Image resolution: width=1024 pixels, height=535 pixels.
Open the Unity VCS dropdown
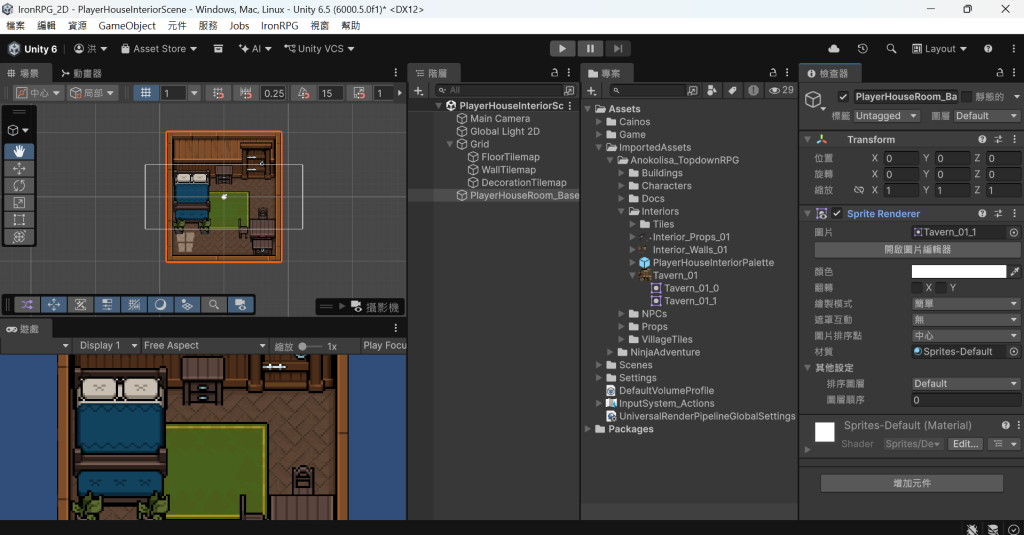click(319, 48)
